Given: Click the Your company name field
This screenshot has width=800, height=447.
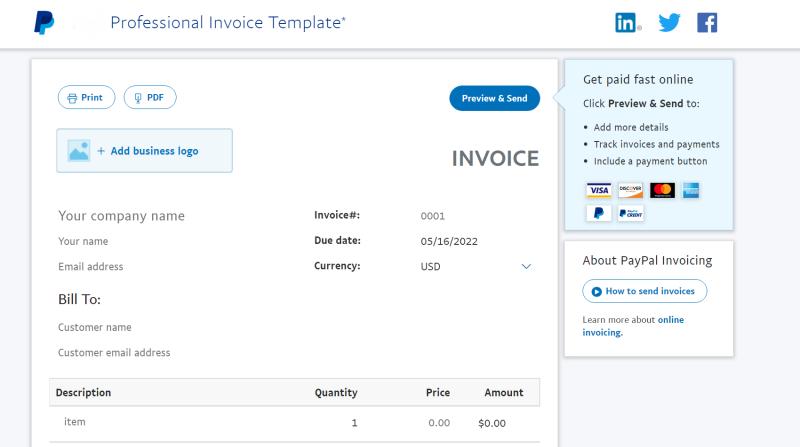Looking at the screenshot, I should [x=121, y=216].
